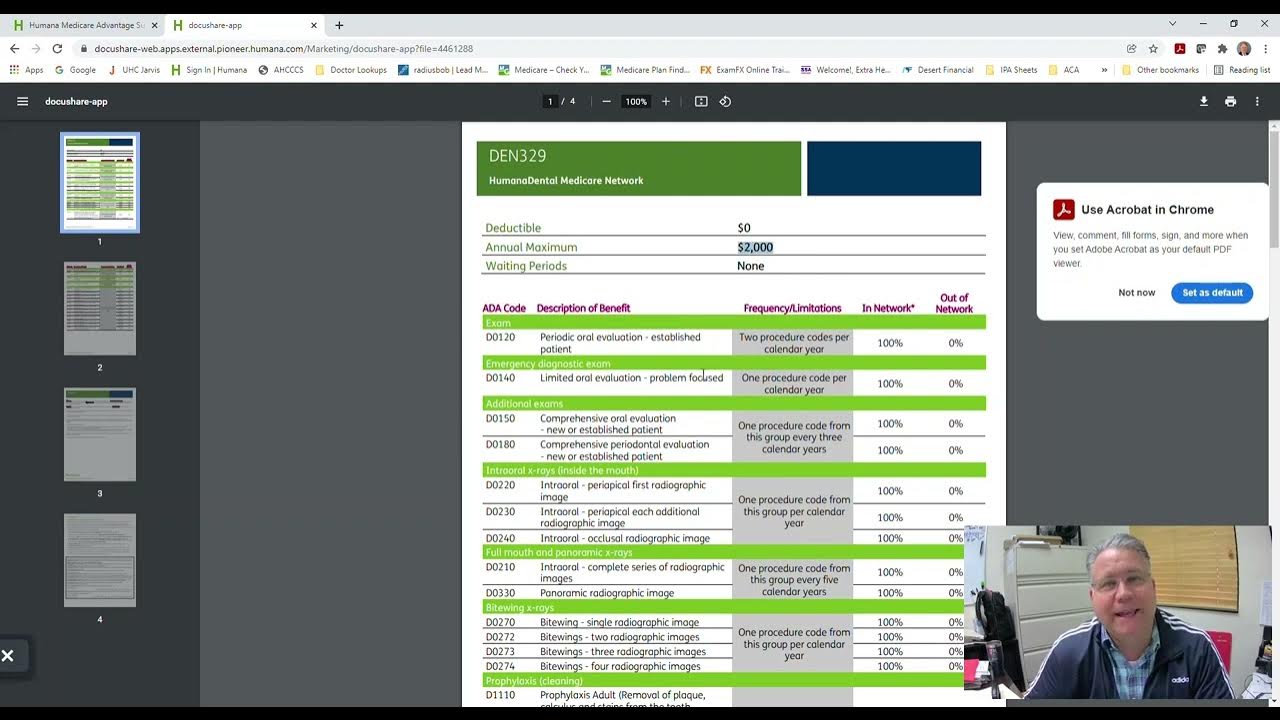Open the Other bookmarks folder
The height and width of the screenshot is (720, 1280).
coord(1160,70)
